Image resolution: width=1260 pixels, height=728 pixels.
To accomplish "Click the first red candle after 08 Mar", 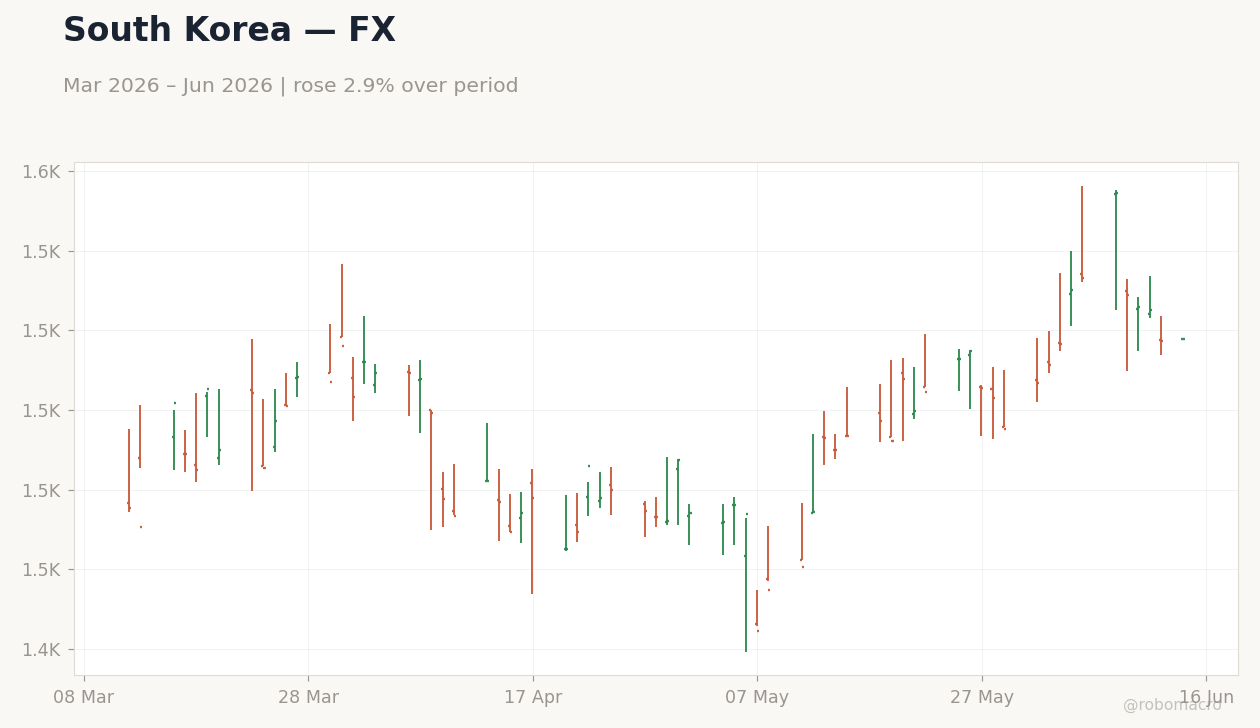I will [x=129, y=471].
